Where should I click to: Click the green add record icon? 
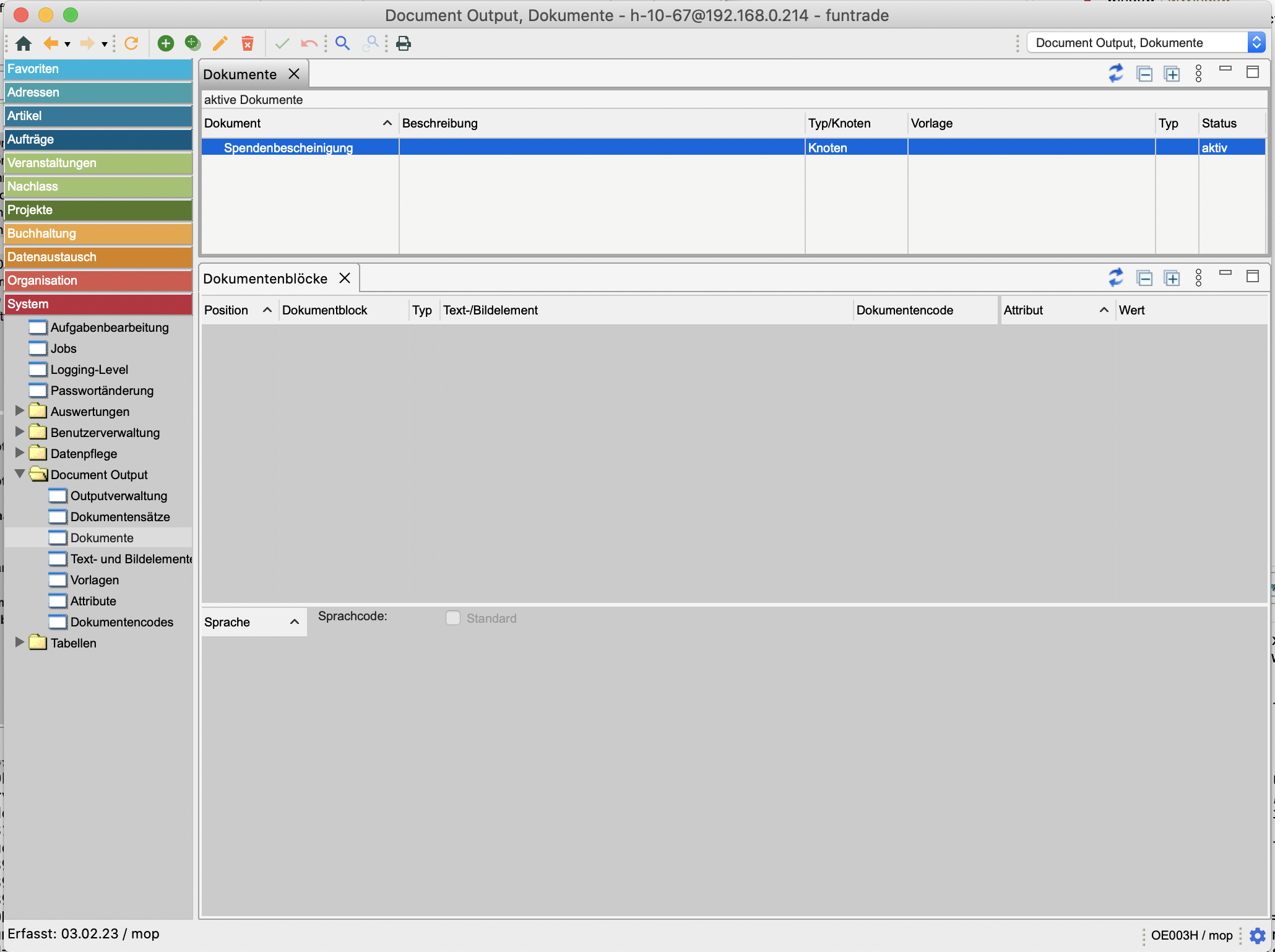[x=165, y=43]
